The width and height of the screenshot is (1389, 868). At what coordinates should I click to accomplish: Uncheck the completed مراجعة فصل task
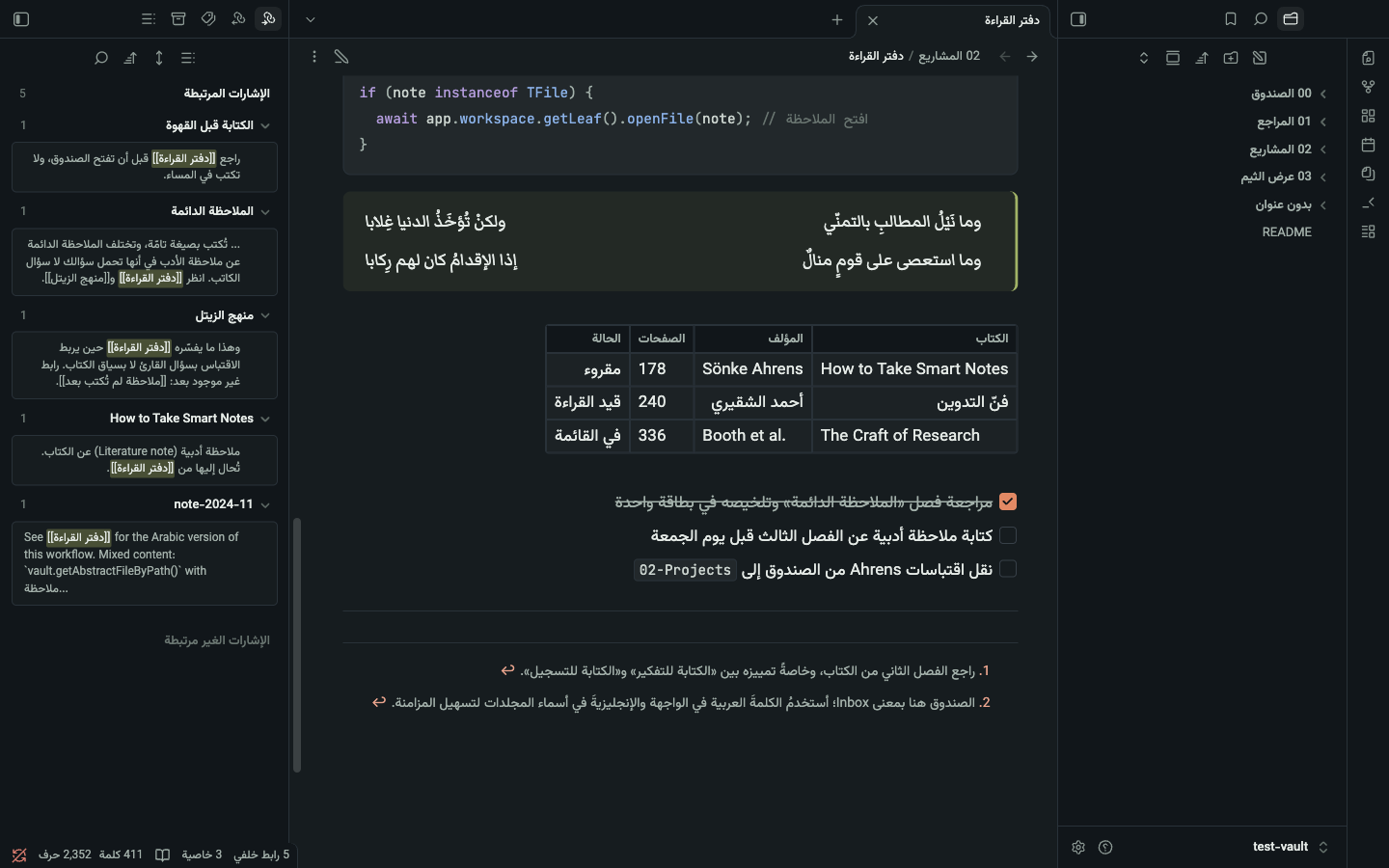click(x=1008, y=502)
